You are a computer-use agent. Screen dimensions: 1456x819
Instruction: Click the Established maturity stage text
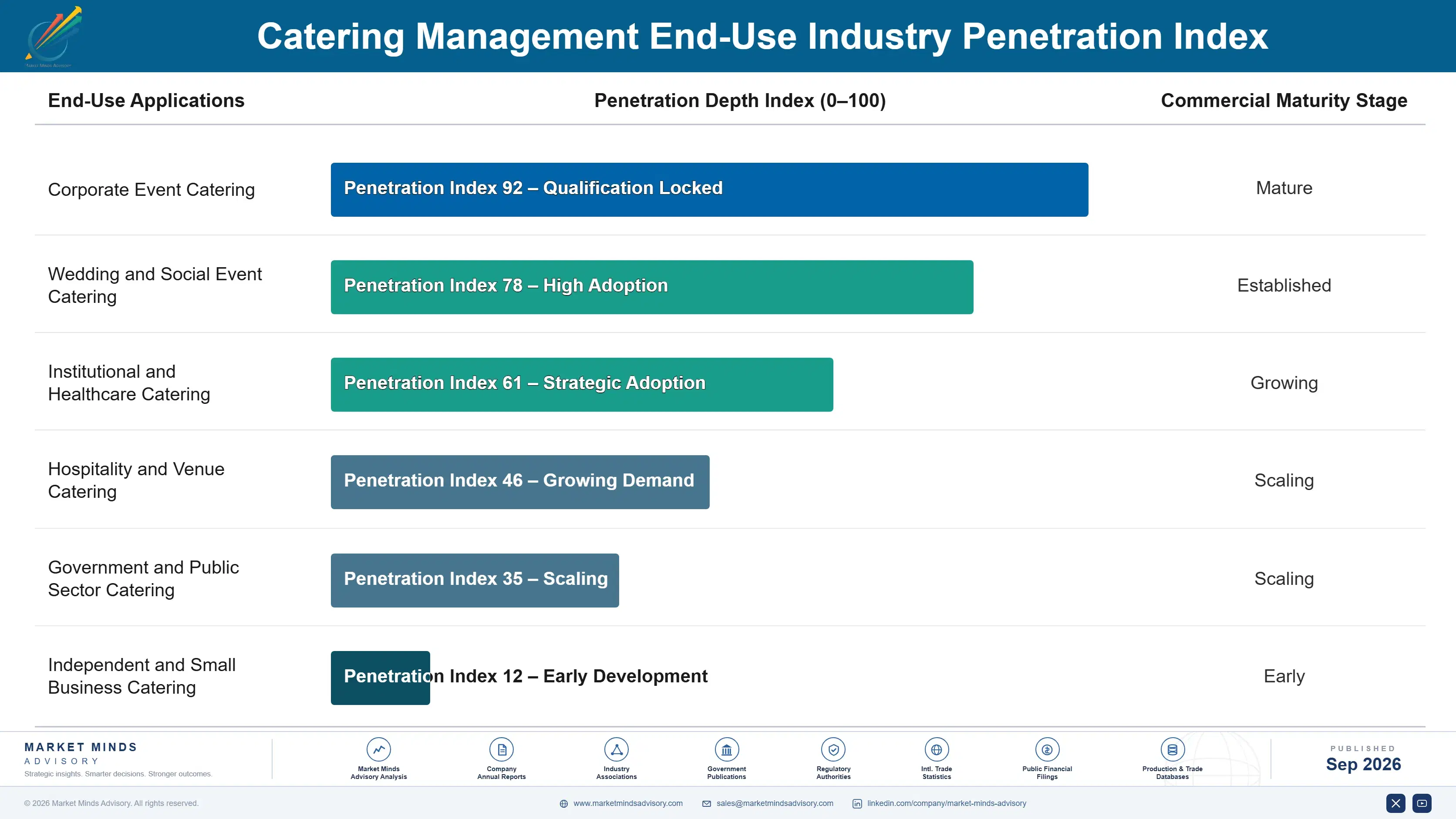1284,285
